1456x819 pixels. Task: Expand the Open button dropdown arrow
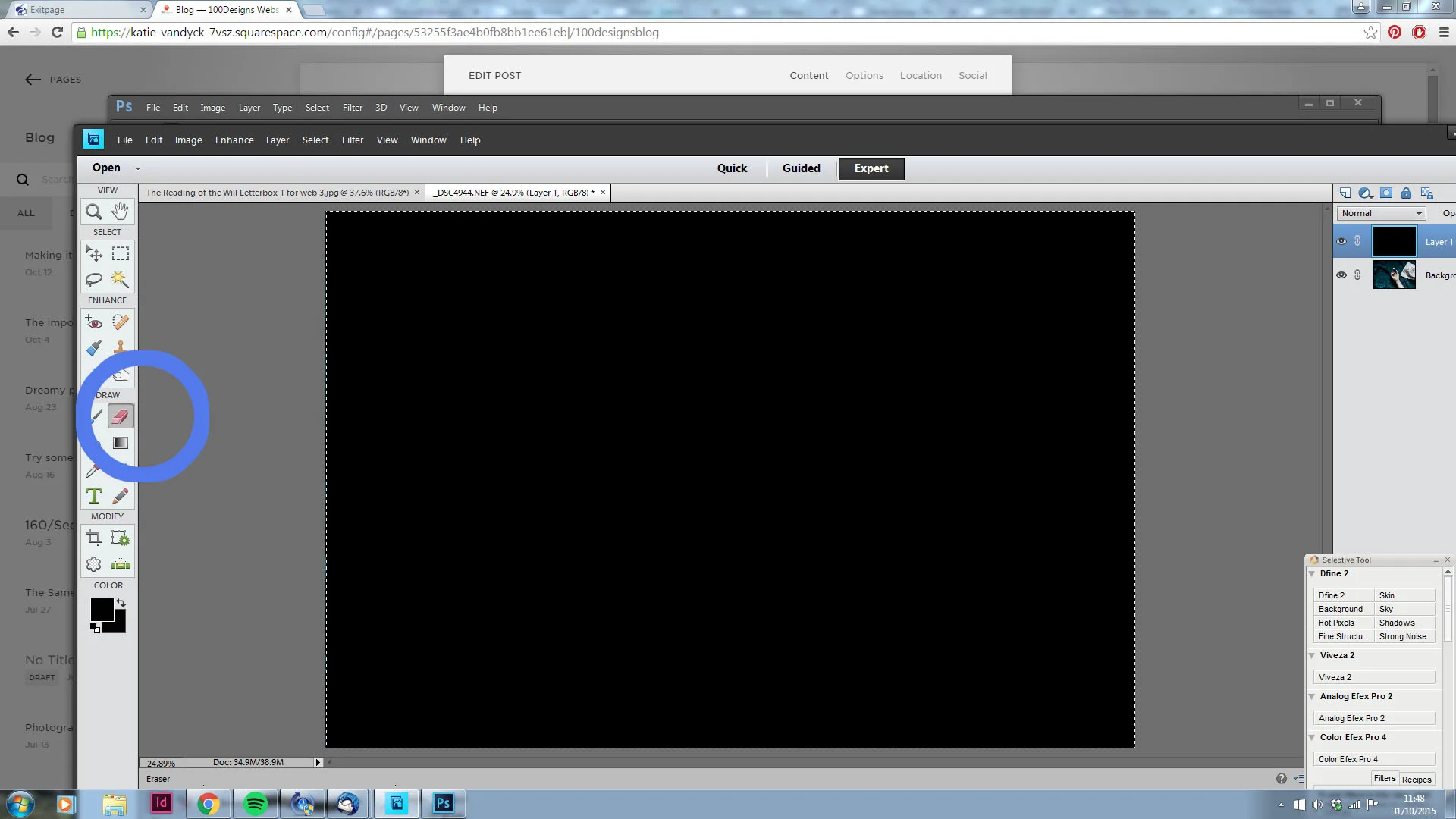point(137,168)
